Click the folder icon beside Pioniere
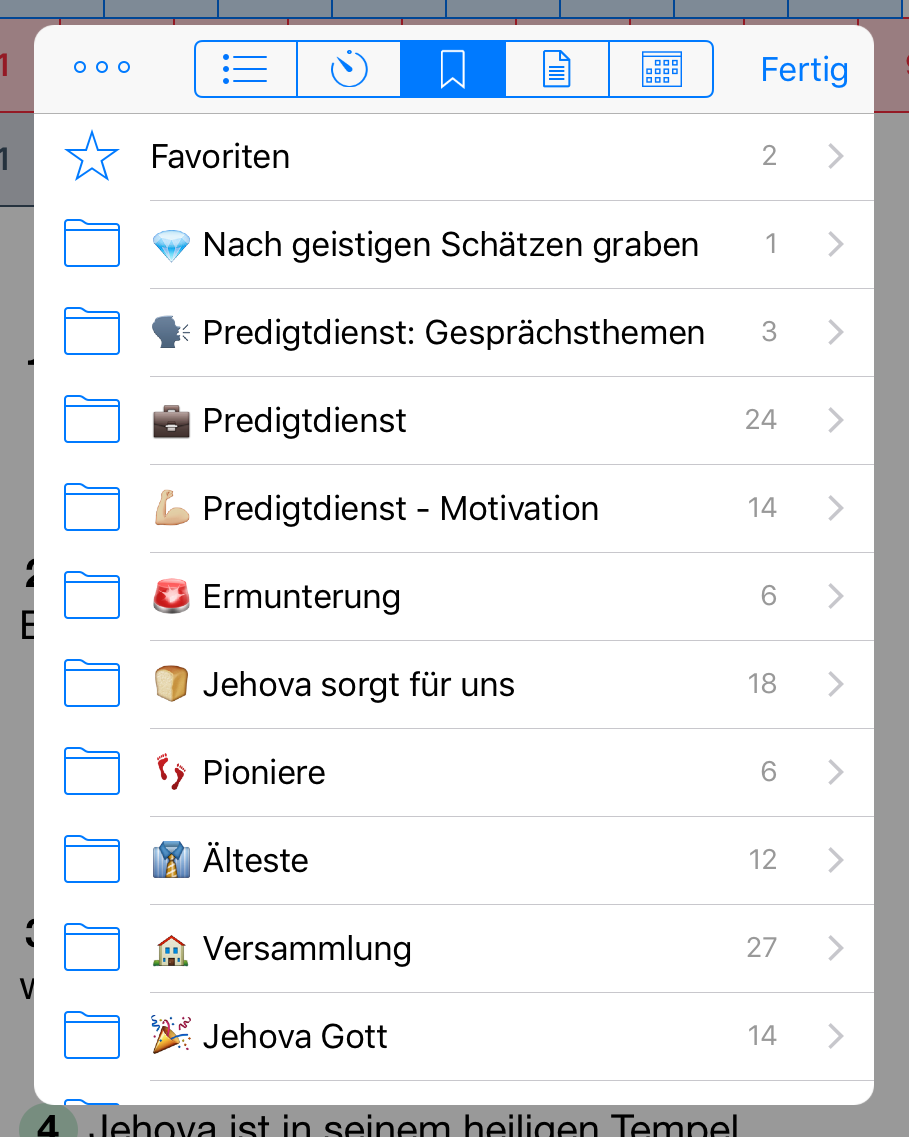The height and width of the screenshot is (1137, 909). click(92, 773)
